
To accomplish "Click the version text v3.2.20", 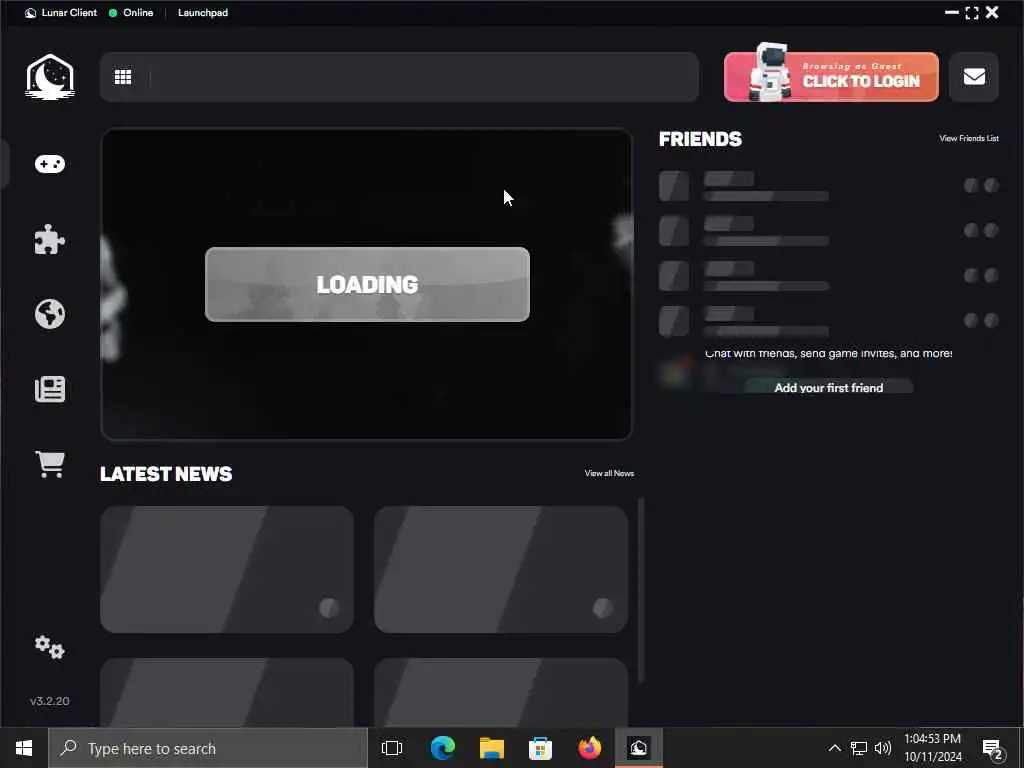I will [x=50, y=701].
